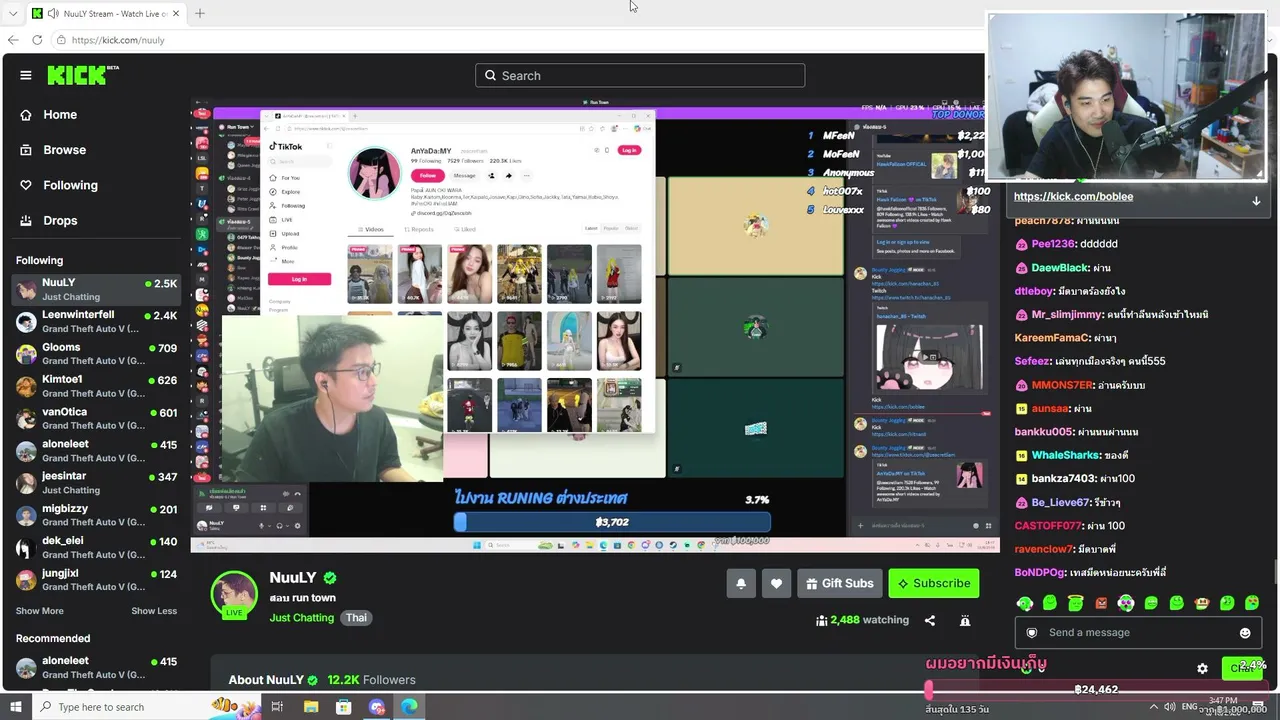Screen dimensions: 1280x720
Task: Click NuuLY entry in Following list
Action: (96, 290)
